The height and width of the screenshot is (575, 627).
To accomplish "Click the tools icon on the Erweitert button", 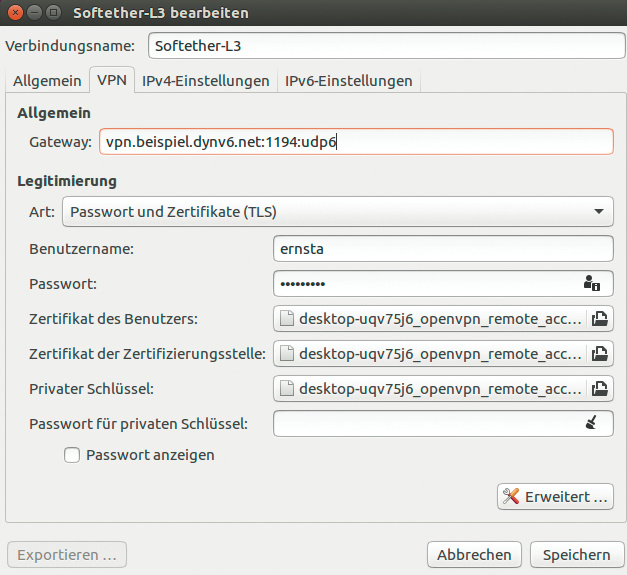I will point(511,496).
